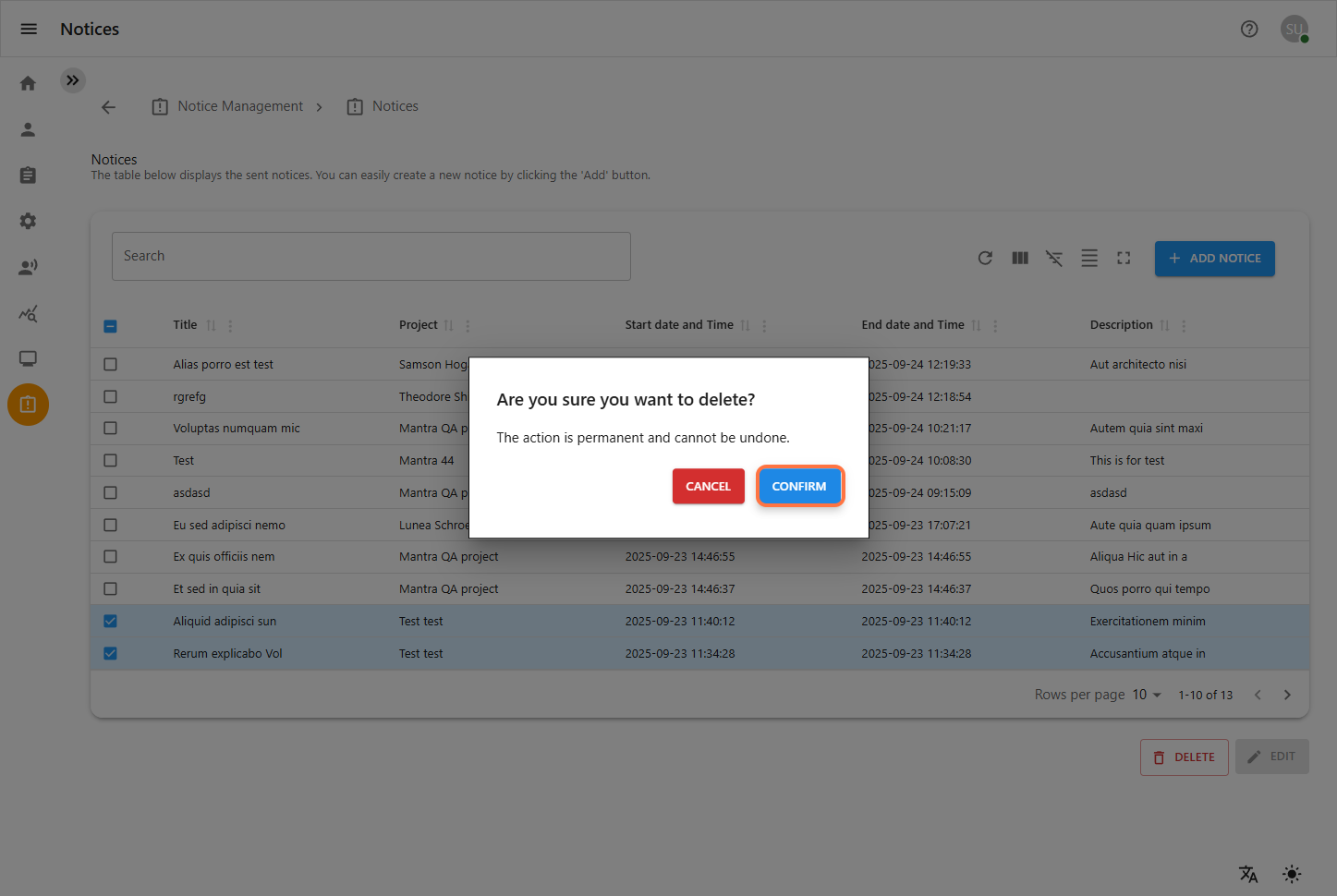Confirm the delete action

800,486
